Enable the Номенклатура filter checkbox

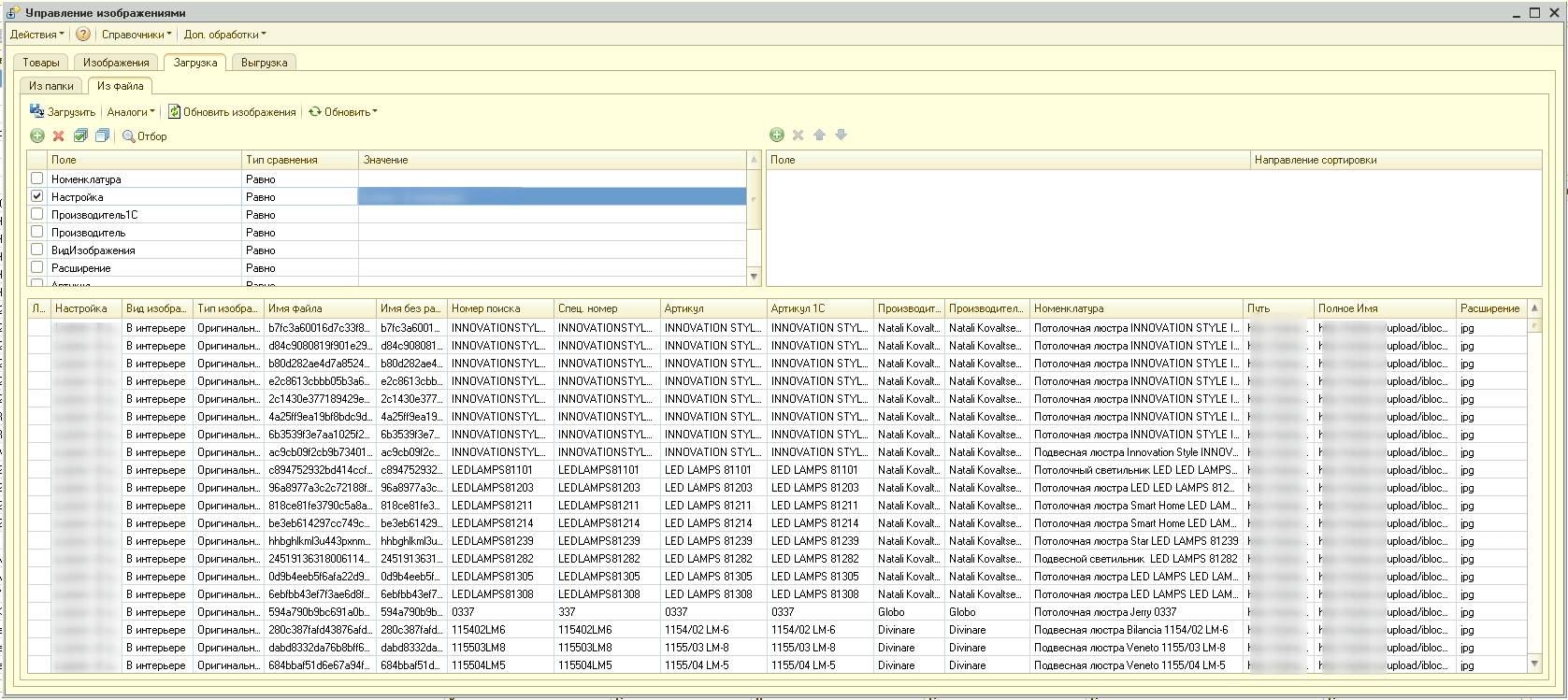point(37,179)
